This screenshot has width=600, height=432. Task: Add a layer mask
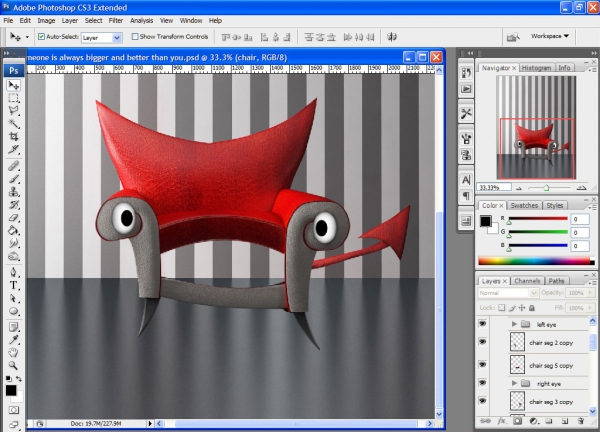click(x=517, y=421)
